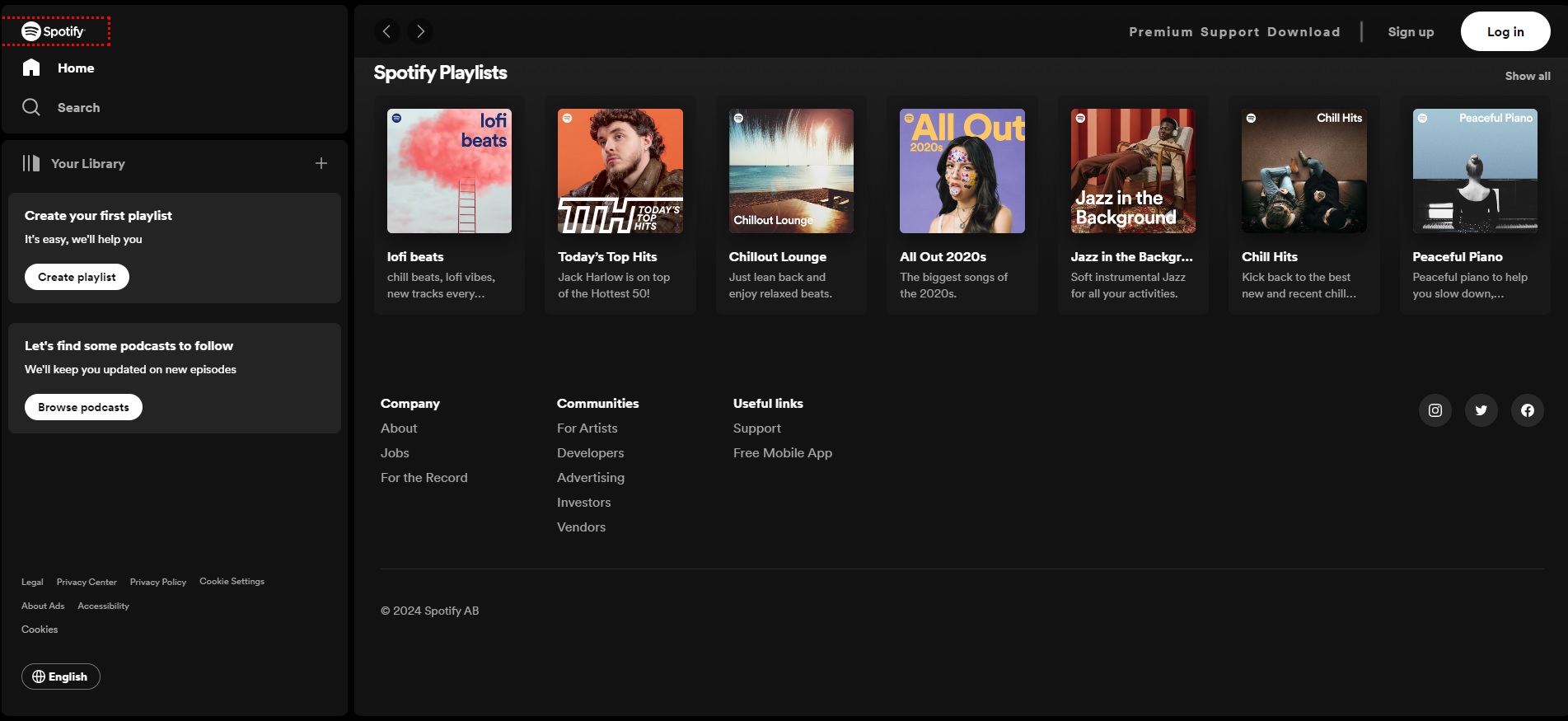Viewport: 1568px width, 721px height.
Task: Open Download link in top bar
Action: 1304,31
